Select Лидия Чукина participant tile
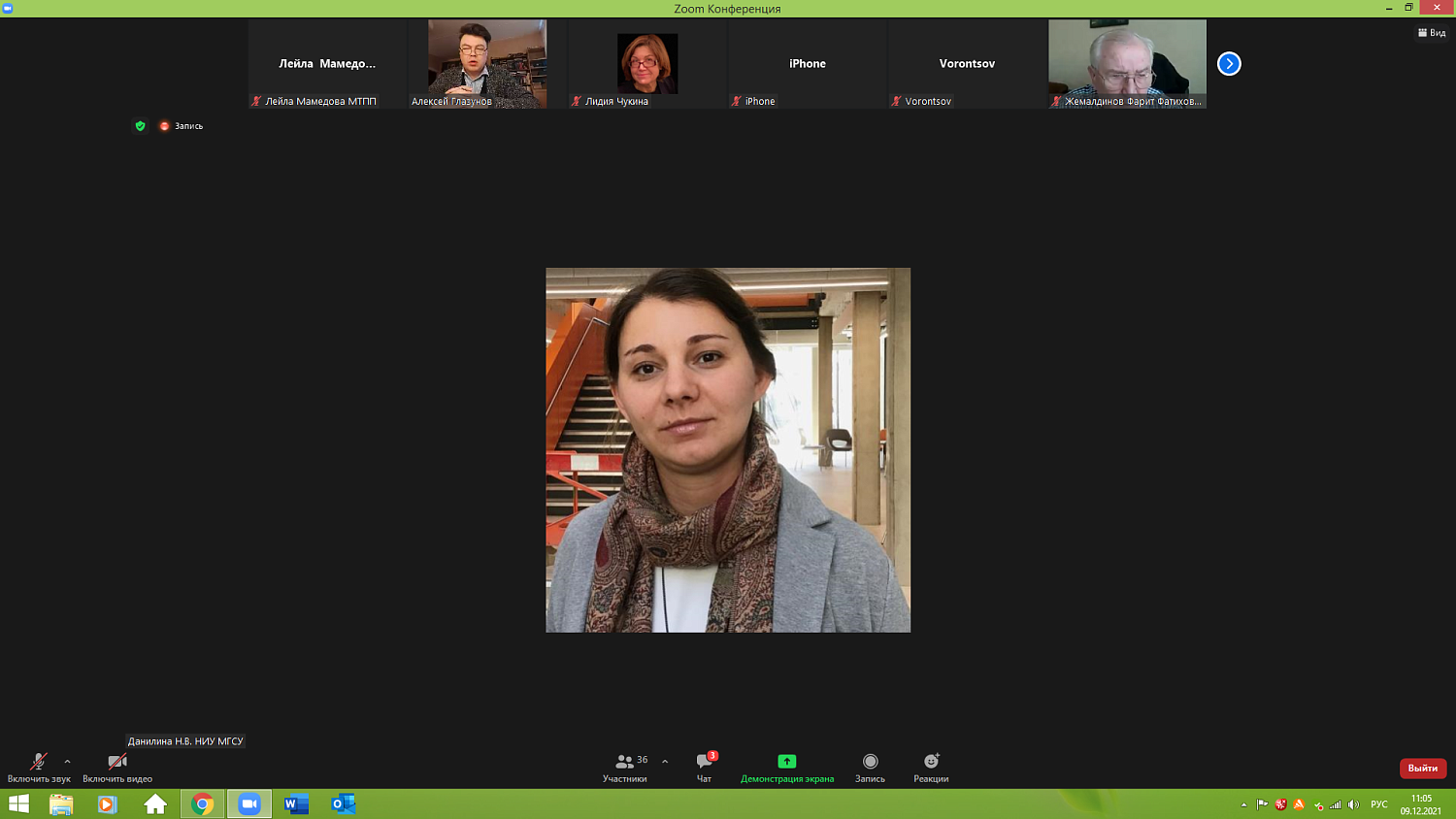Image resolution: width=1456 pixels, height=819 pixels. pyautogui.click(x=647, y=64)
